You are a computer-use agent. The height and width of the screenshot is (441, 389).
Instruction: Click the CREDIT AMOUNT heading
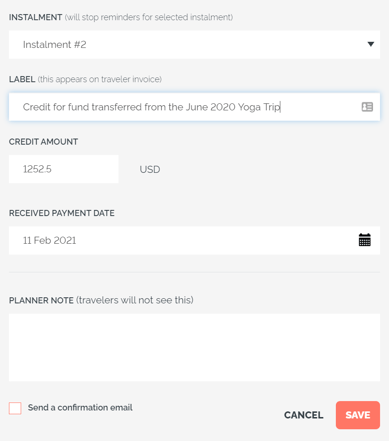pyautogui.click(x=43, y=142)
